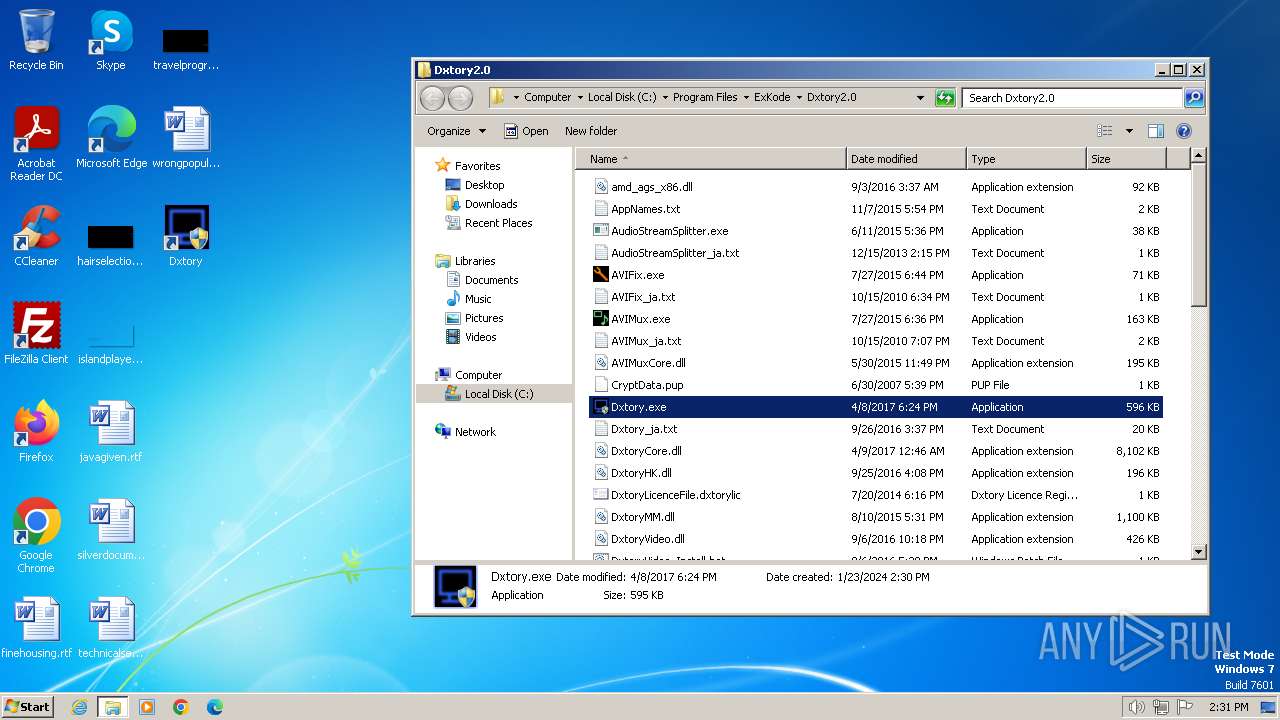Refresh the Dxtory2.0 folder view

[945, 98]
